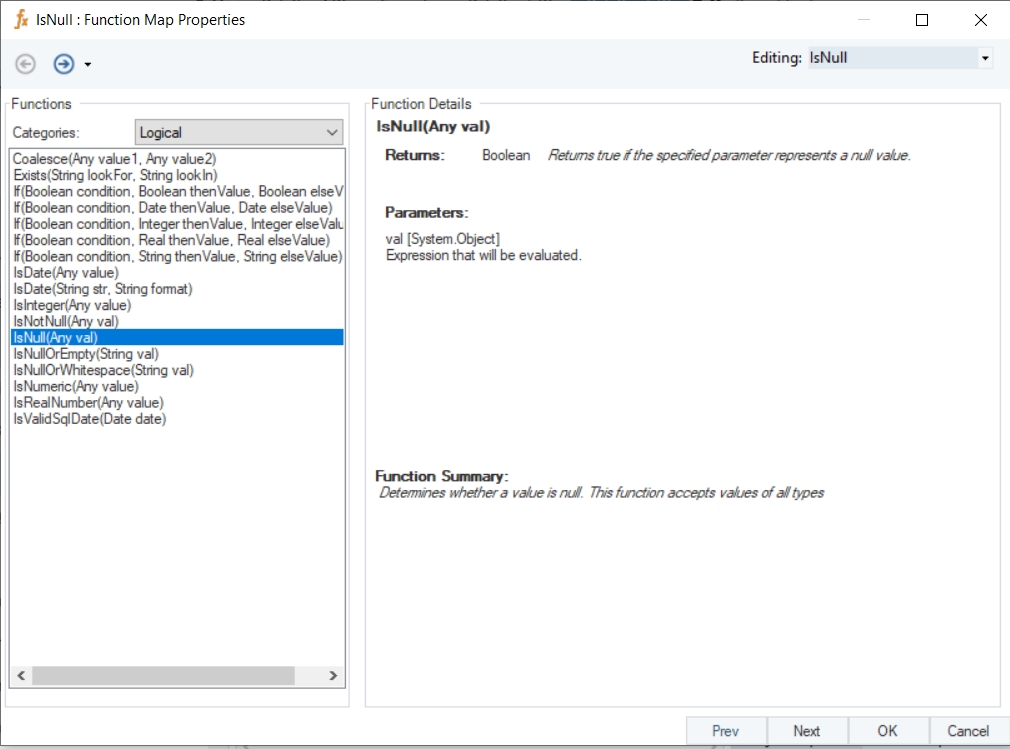Click the Prev button
Image resolution: width=1010 pixels, height=749 pixels.
point(725,731)
